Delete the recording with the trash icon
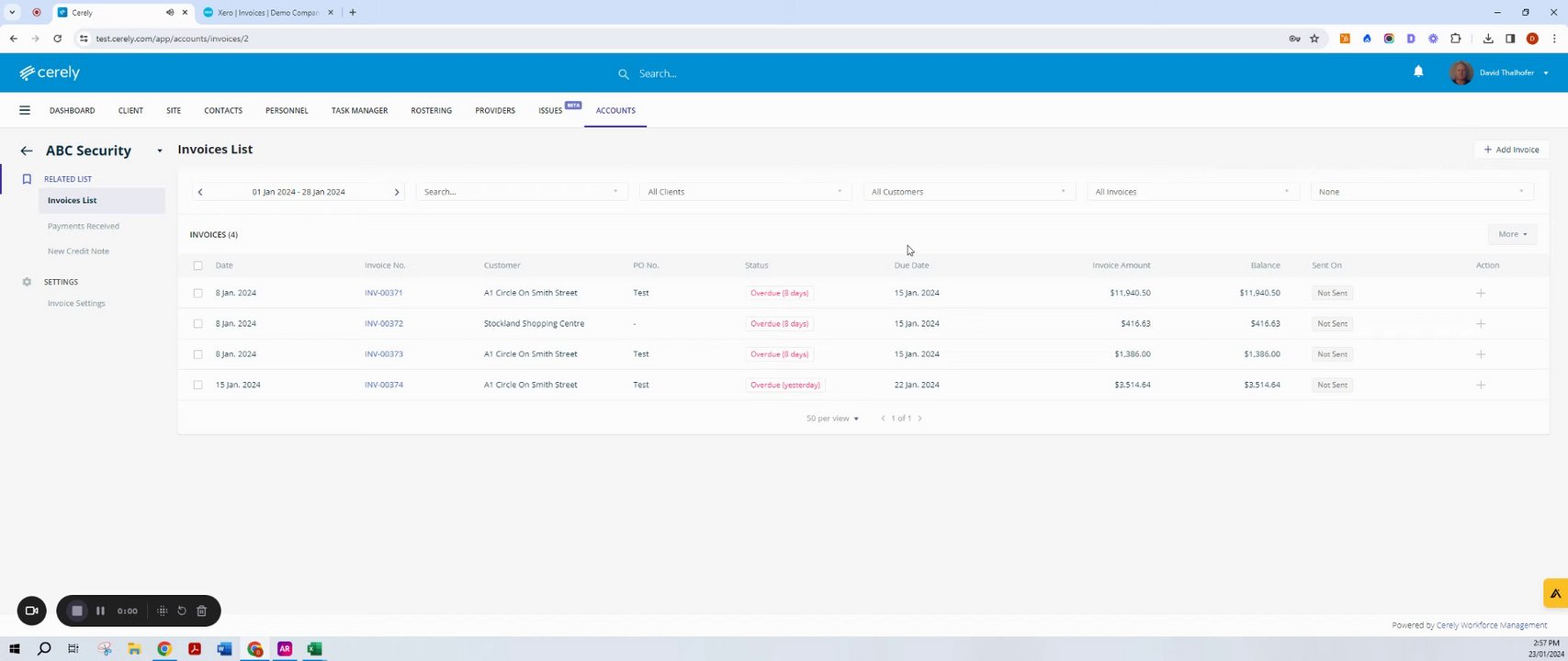This screenshot has width=1568, height=661. (x=202, y=611)
